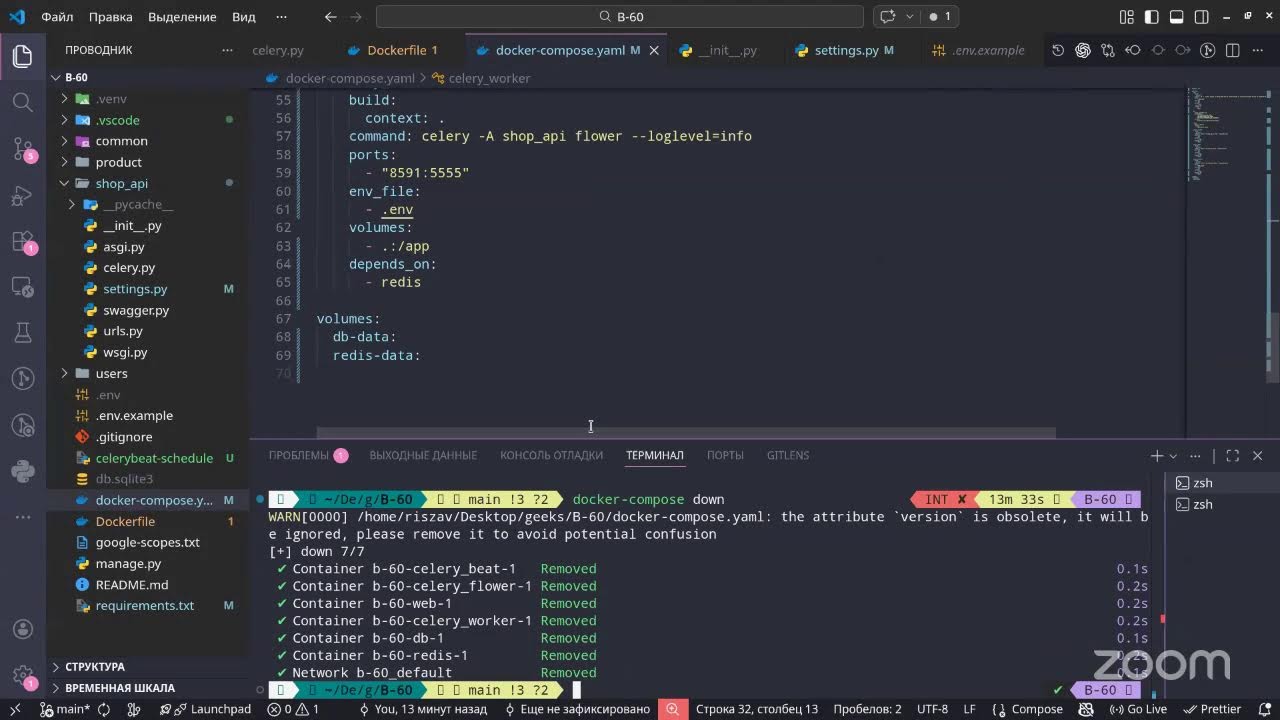Open the Explorer view in activity bar
Image resolution: width=1280 pixels, height=720 pixels.
click(x=22, y=56)
